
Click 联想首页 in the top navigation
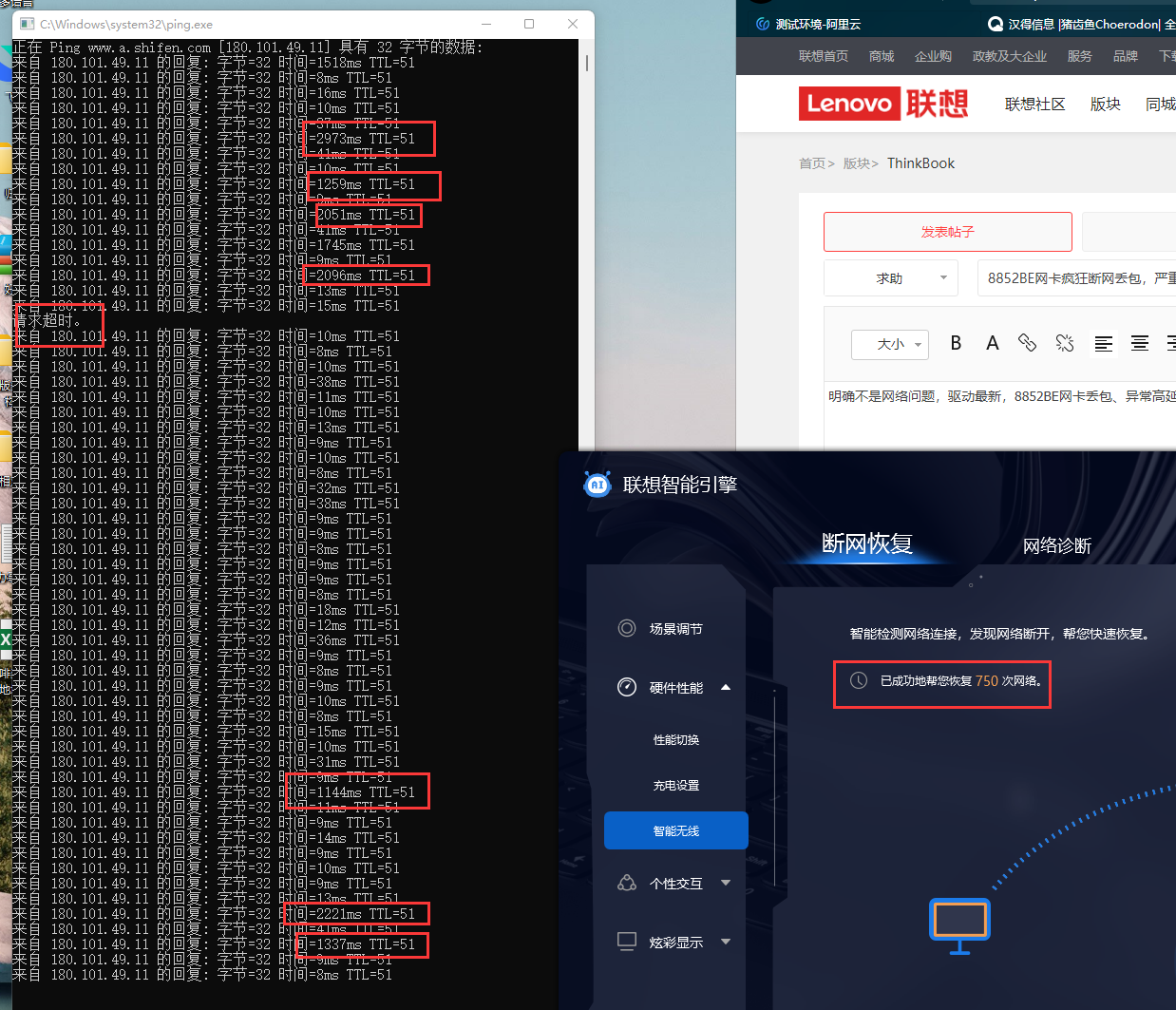pyautogui.click(x=824, y=56)
